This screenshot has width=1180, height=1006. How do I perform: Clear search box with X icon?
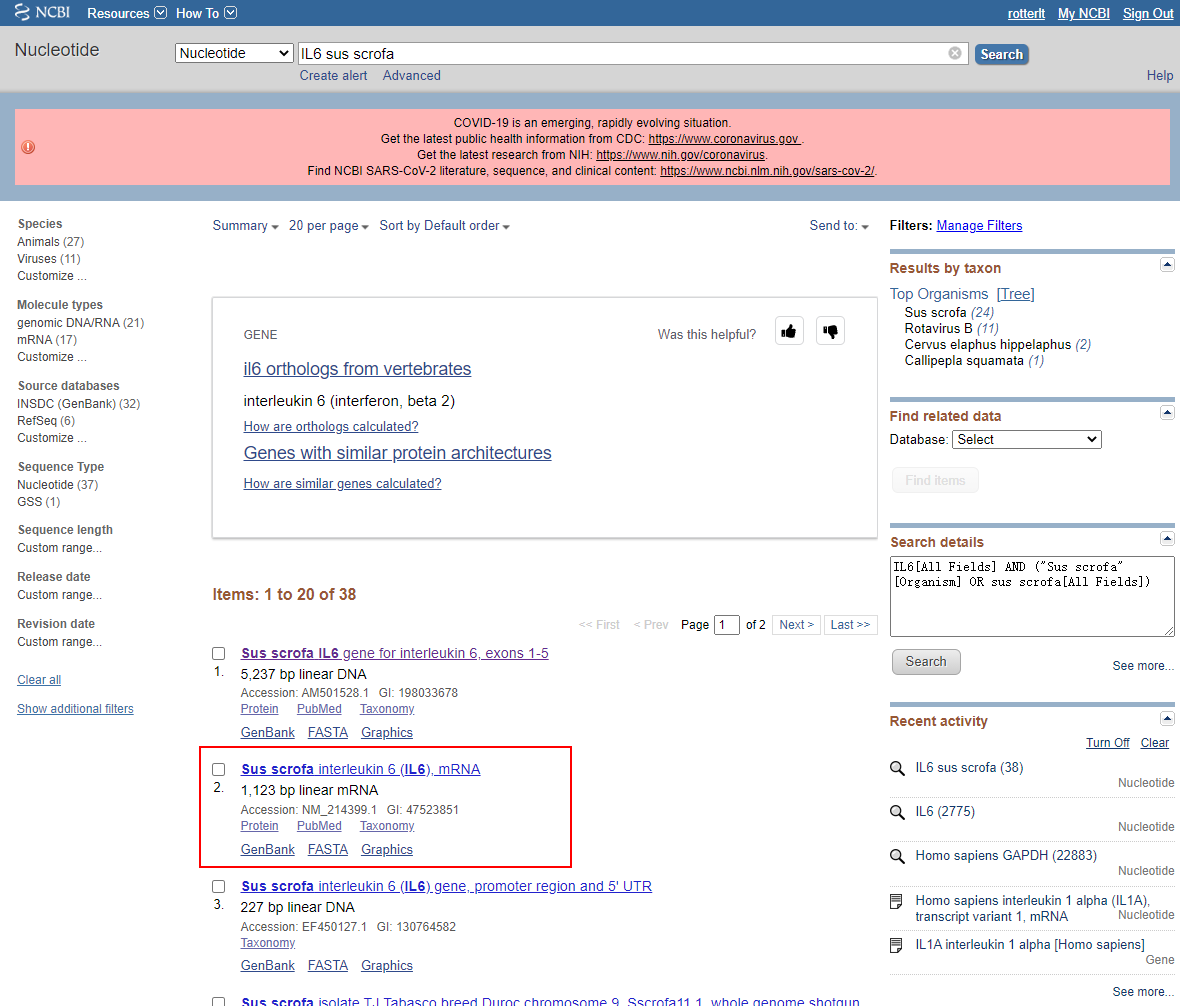click(955, 54)
